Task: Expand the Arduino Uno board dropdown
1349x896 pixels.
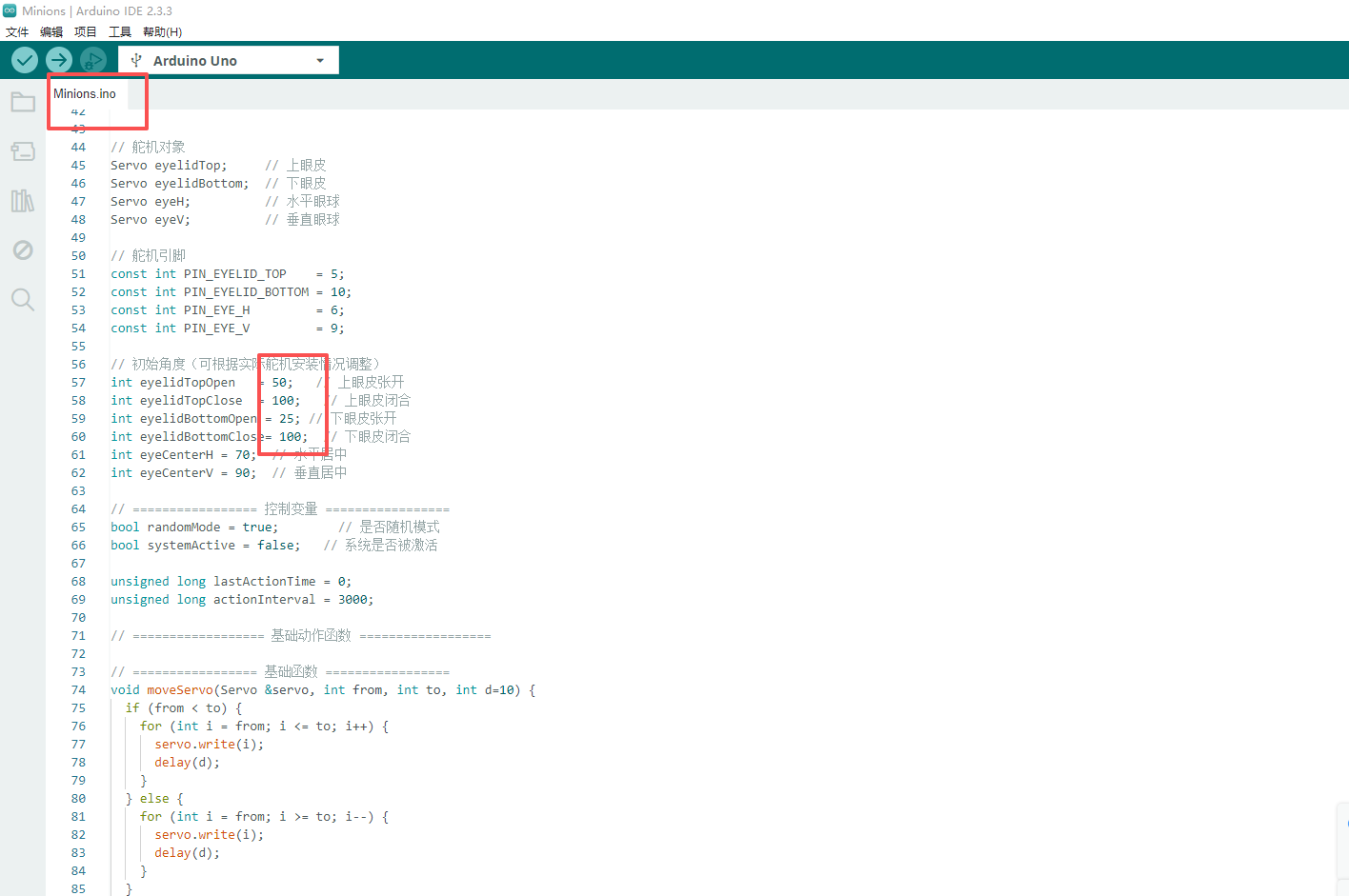Action: (320, 61)
